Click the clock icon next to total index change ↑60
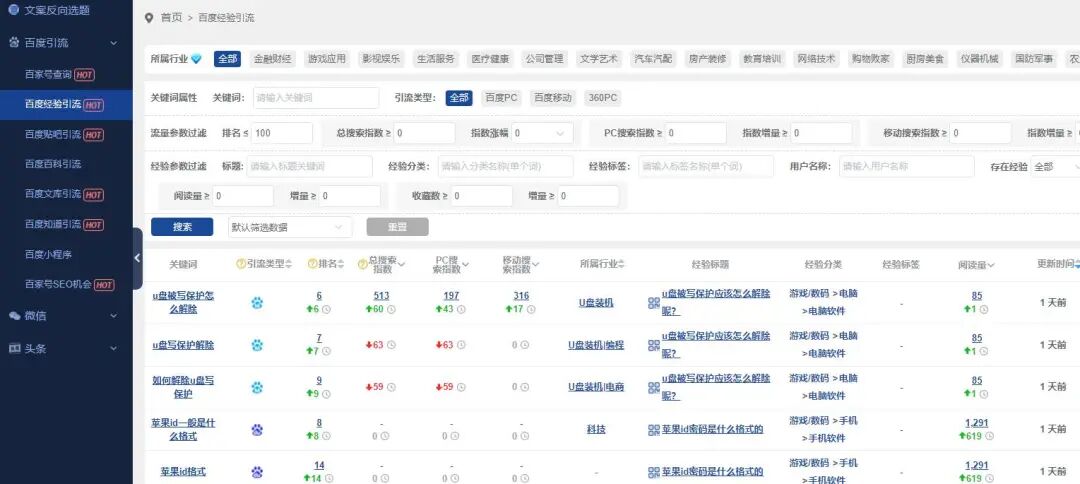 [x=391, y=309]
